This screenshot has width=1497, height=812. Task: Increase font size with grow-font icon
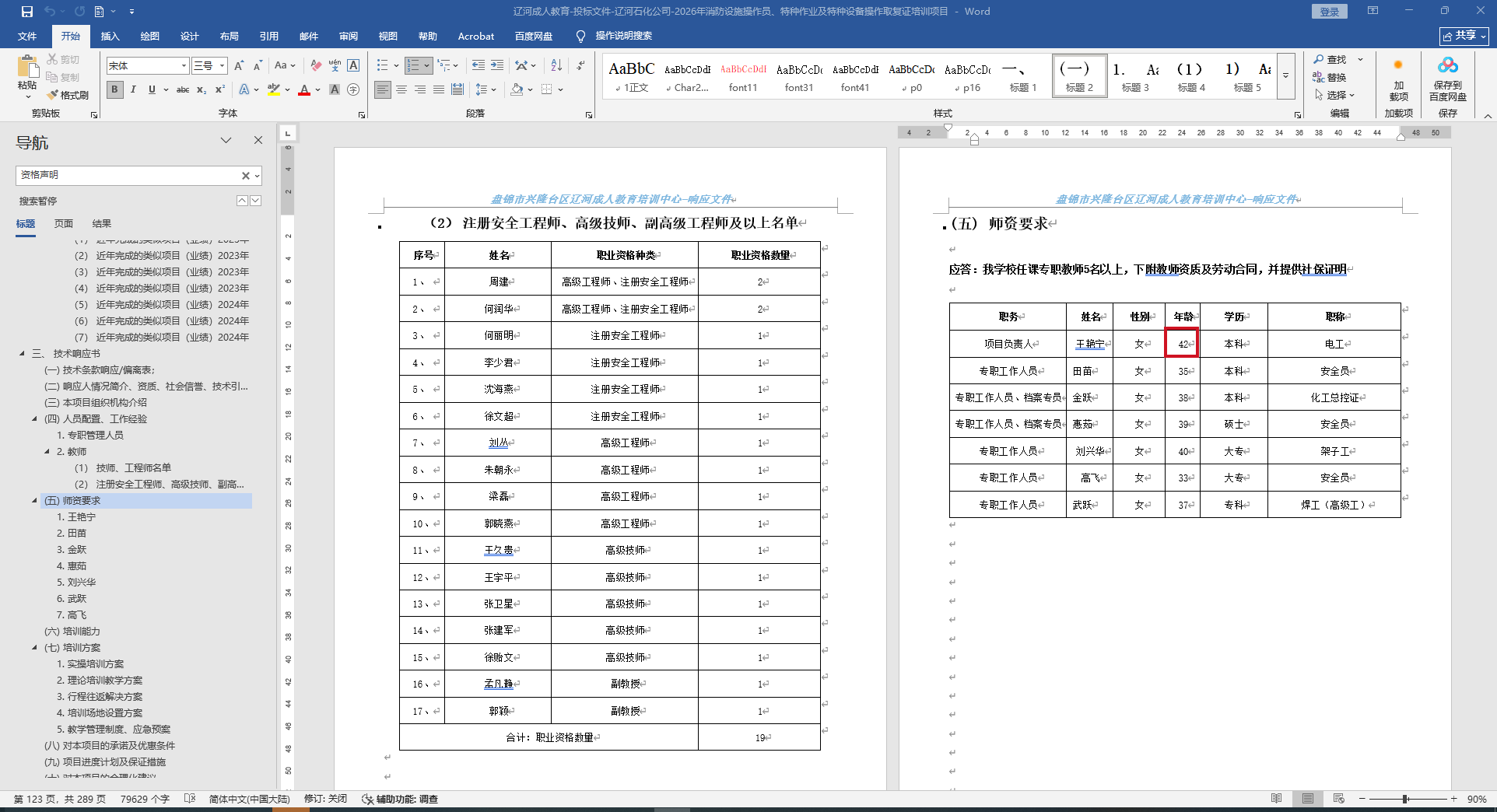click(239, 65)
